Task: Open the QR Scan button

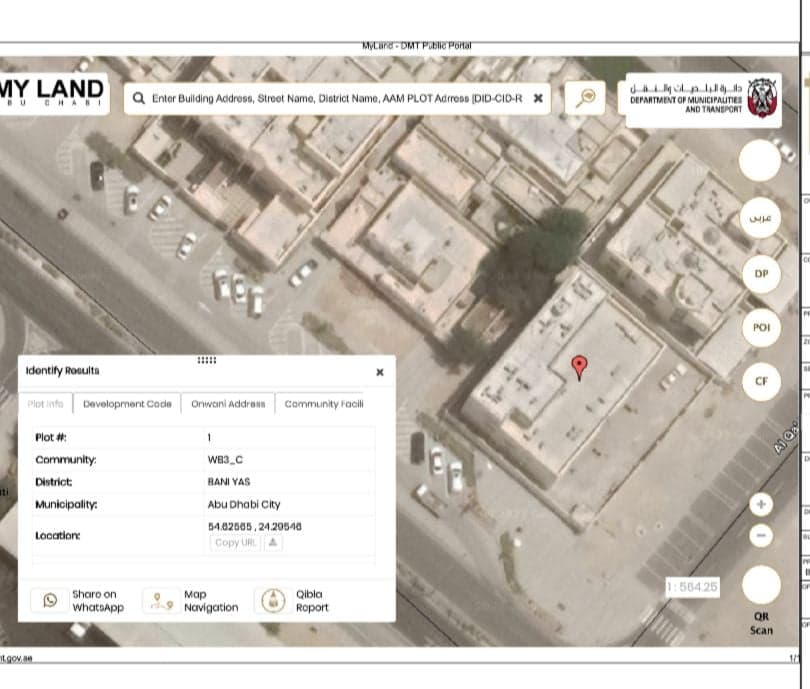Action: point(760,586)
